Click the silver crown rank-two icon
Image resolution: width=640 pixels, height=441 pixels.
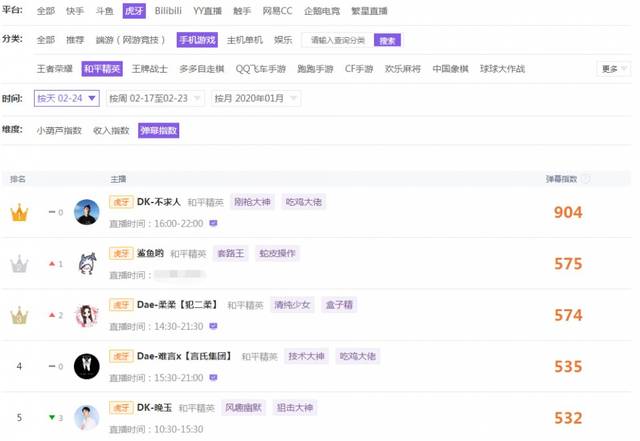[19, 264]
